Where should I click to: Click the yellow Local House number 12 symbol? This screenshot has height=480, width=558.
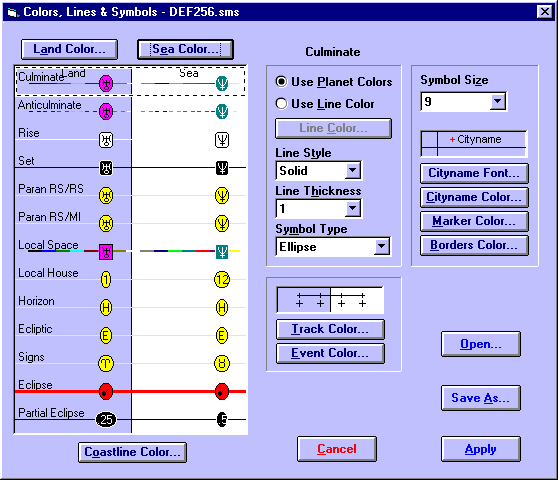[x=222, y=280]
